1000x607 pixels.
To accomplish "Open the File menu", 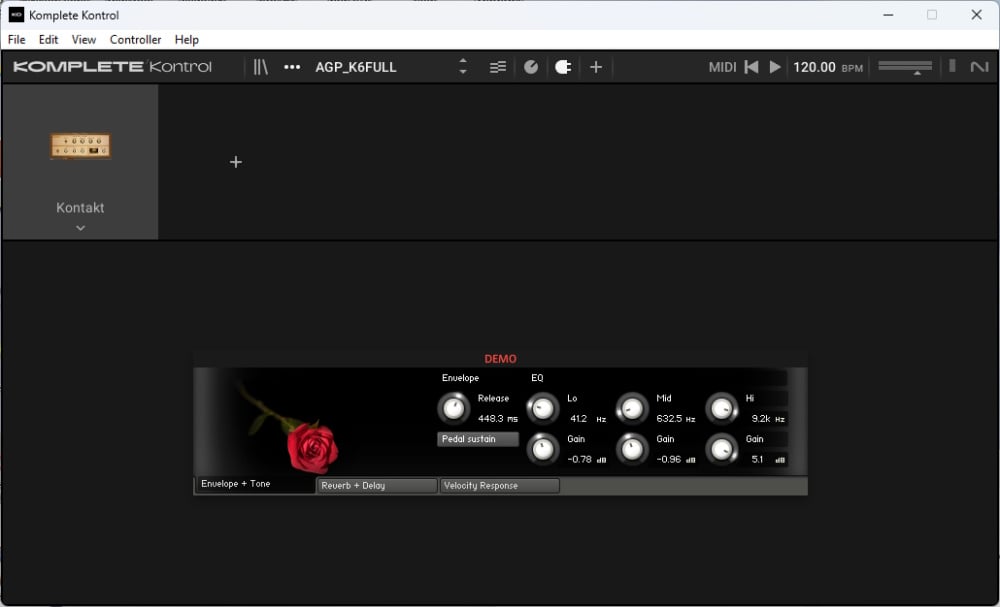I will tap(17, 40).
